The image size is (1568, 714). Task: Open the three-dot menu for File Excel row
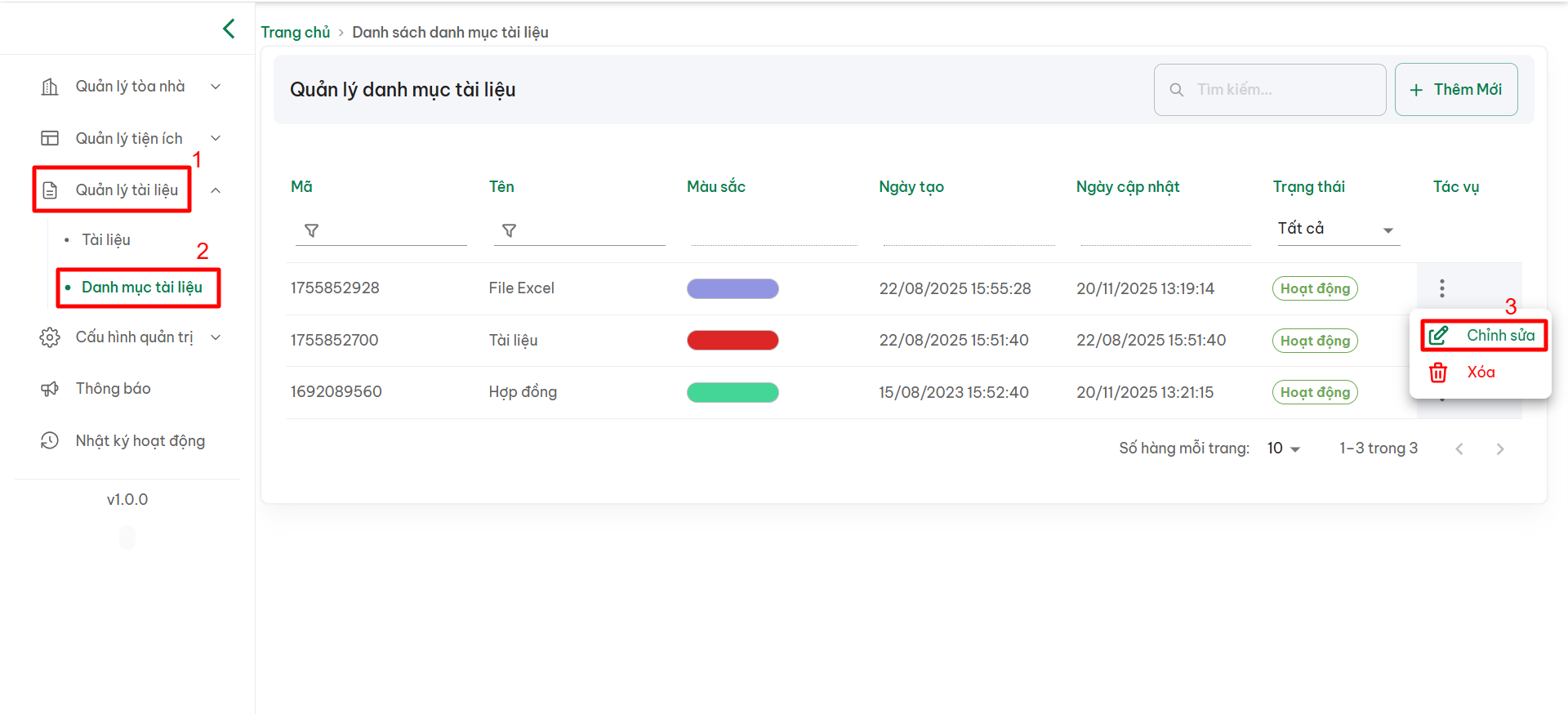[x=1441, y=288]
